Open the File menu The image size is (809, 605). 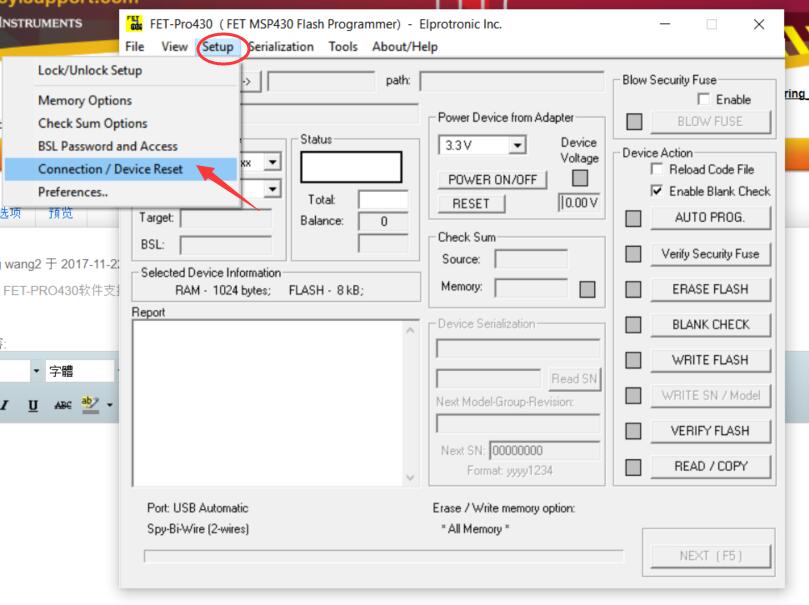click(x=135, y=47)
